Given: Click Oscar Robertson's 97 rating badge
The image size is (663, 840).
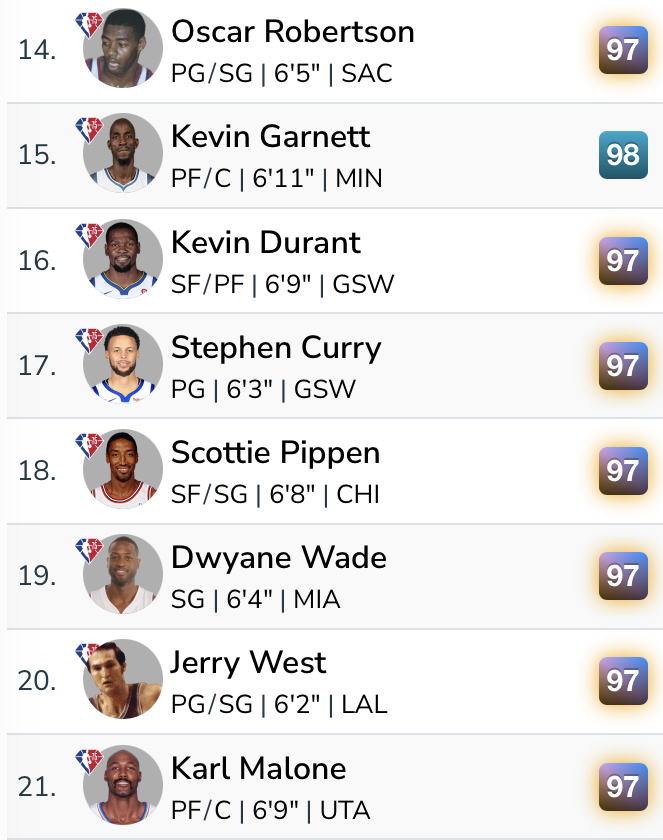Looking at the screenshot, I should [622, 49].
